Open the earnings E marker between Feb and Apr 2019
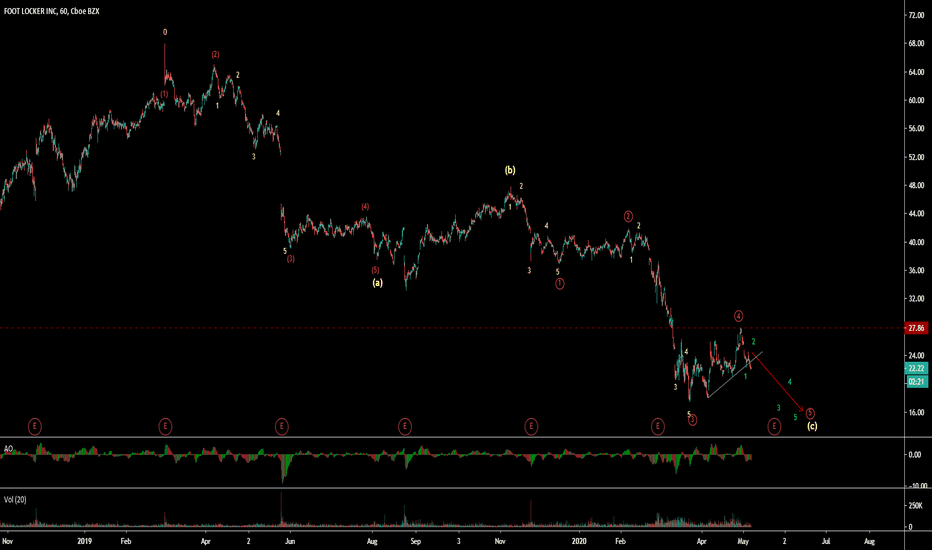This screenshot has height=550, width=932. click(165, 426)
